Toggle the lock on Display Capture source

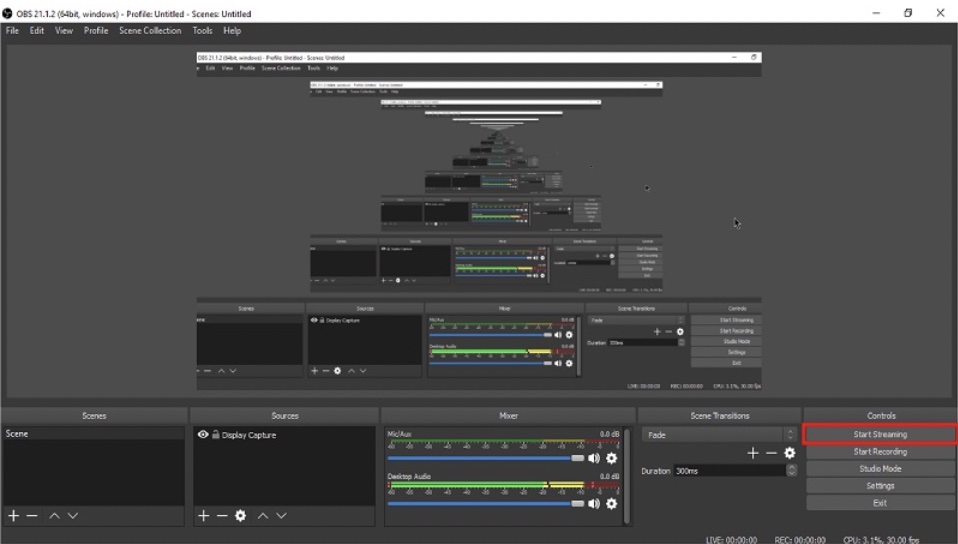pos(215,435)
